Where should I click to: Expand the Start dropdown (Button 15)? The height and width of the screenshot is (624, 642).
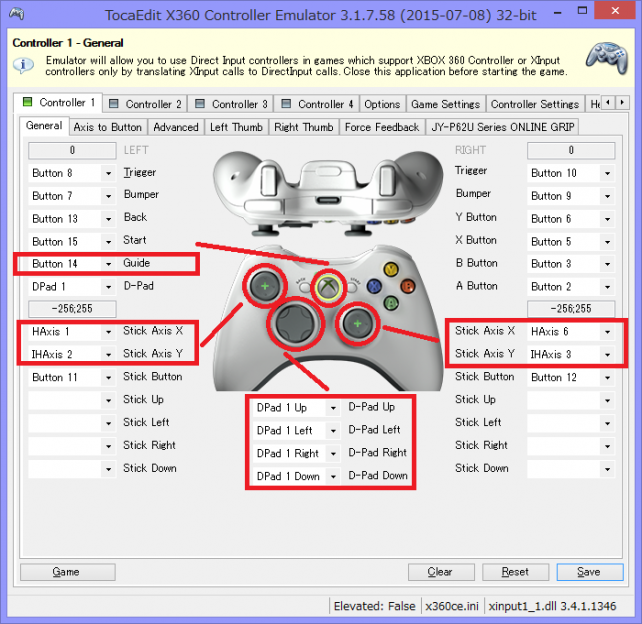point(109,242)
